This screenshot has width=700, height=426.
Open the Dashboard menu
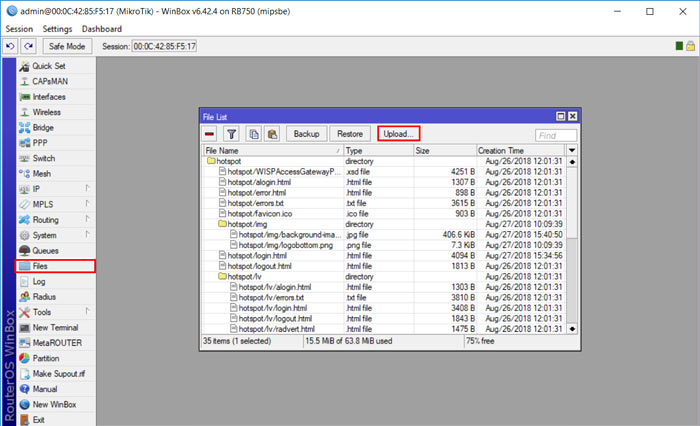101,29
